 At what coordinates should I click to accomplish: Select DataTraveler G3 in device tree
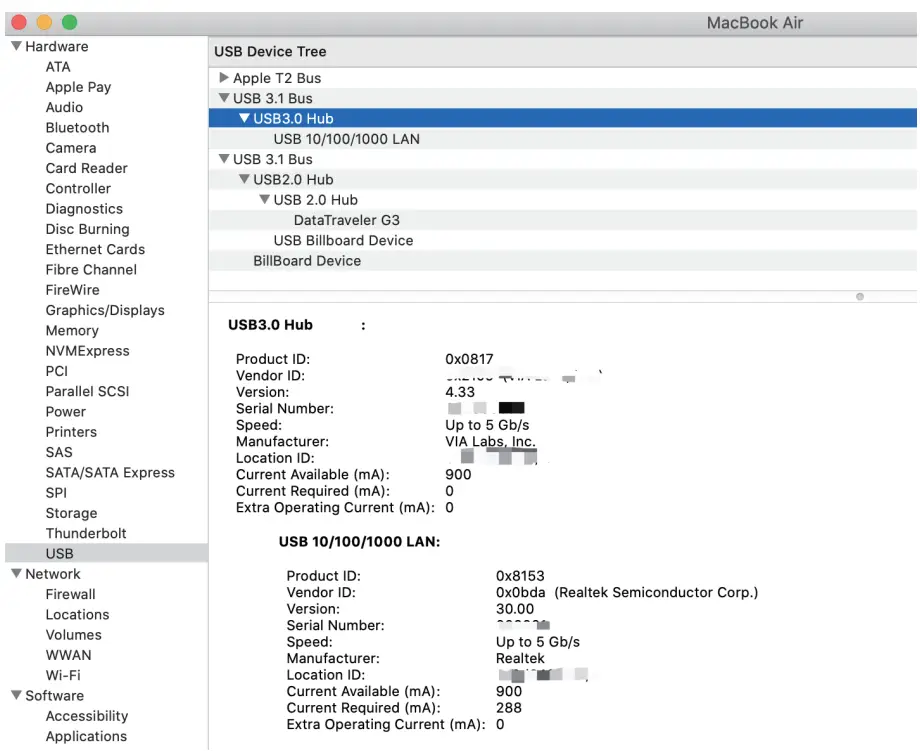click(x=346, y=220)
